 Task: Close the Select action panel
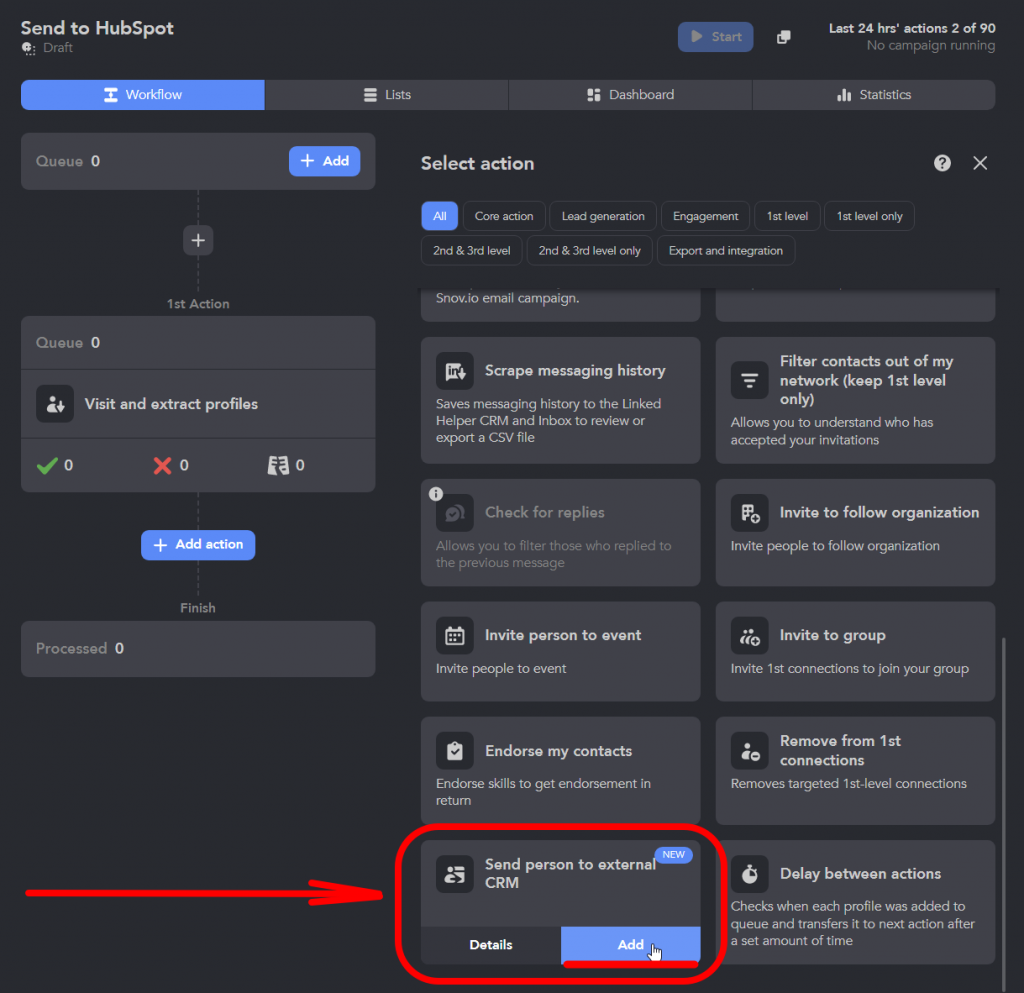pos(980,163)
